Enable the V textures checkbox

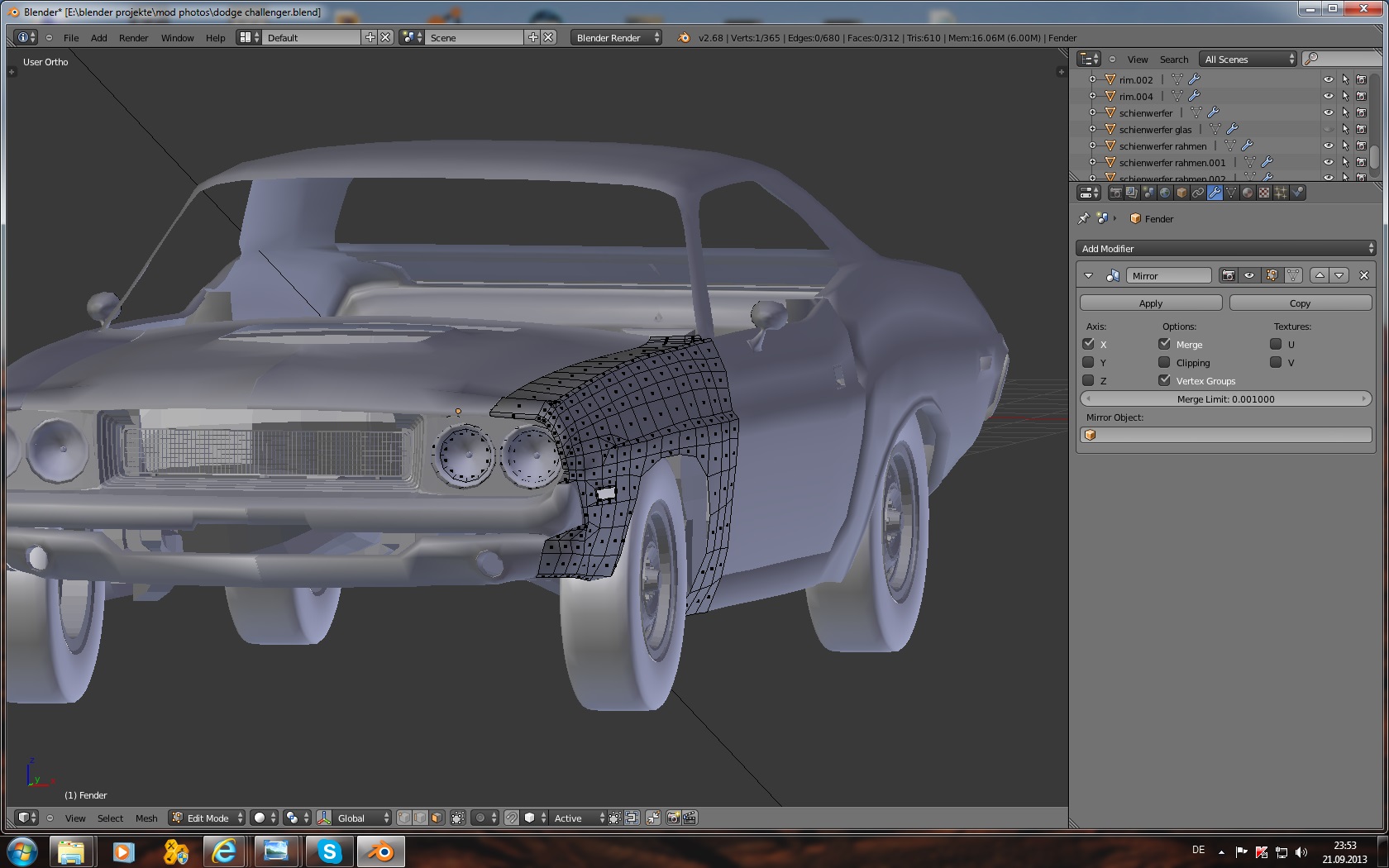pyautogui.click(x=1276, y=362)
